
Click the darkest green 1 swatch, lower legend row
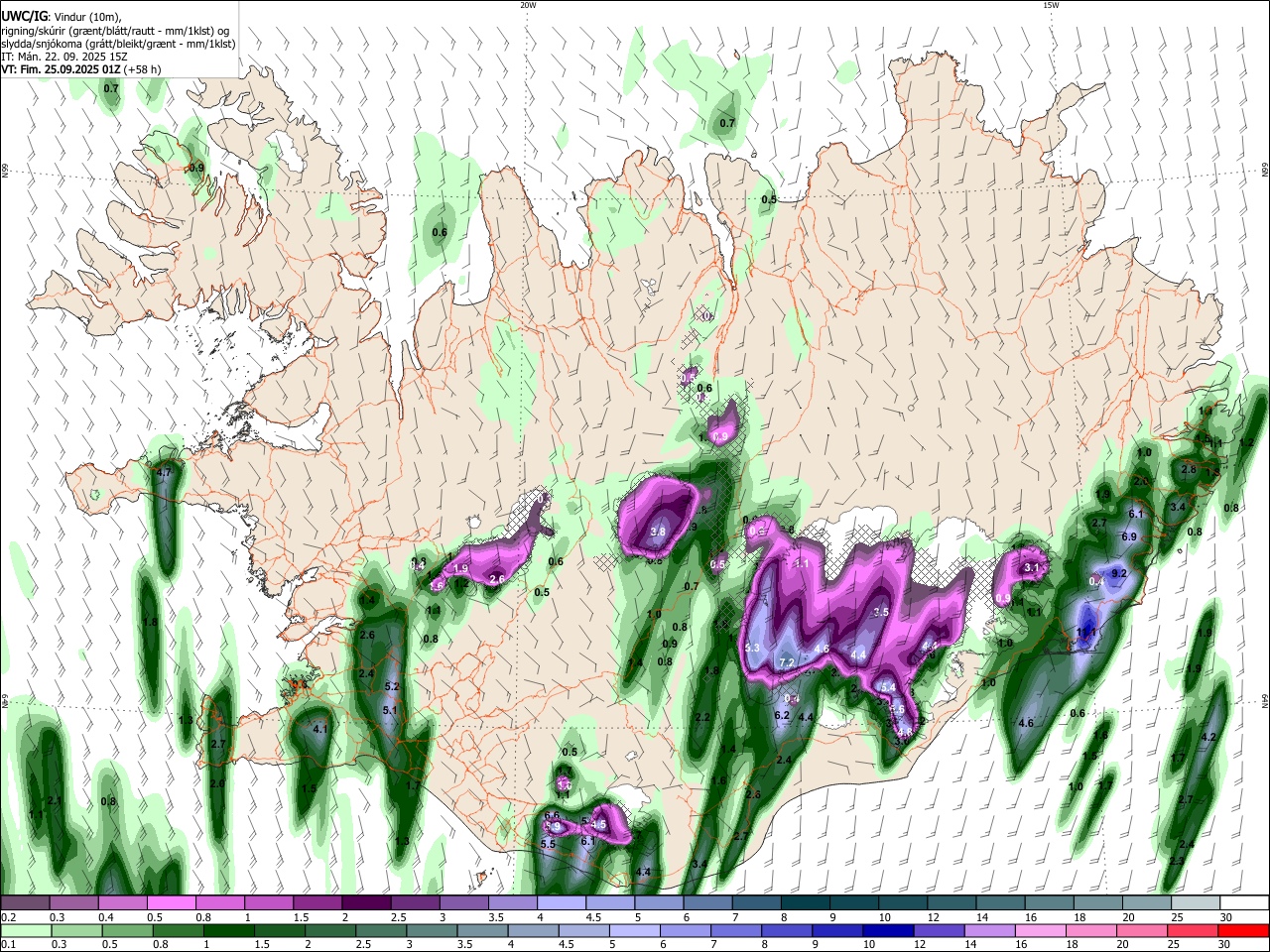[229, 930]
